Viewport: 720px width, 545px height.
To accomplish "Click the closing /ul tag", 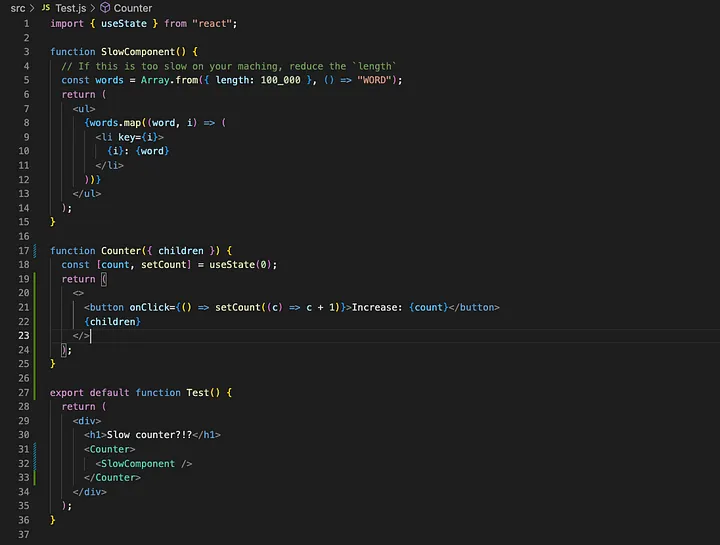I will click(x=86, y=193).
